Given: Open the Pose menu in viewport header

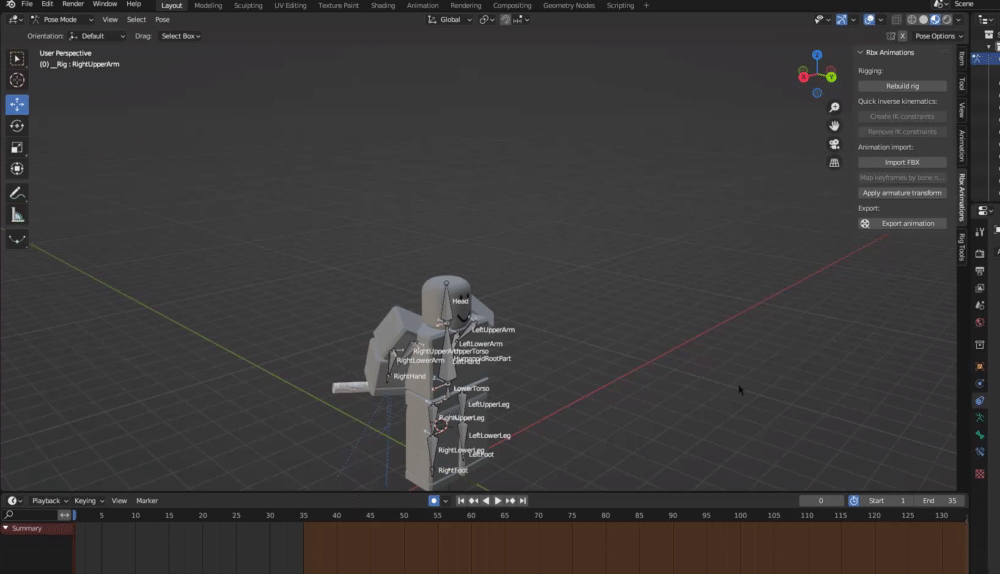Looking at the screenshot, I should pos(162,20).
